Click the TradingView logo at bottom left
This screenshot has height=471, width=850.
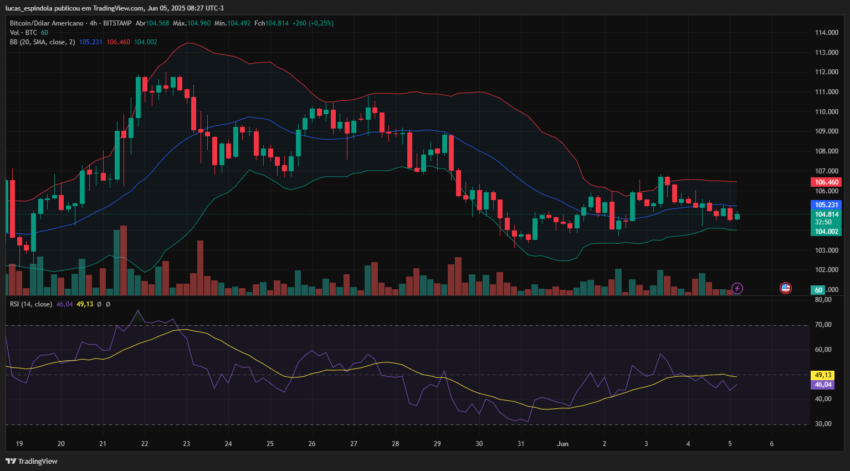(31, 461)
